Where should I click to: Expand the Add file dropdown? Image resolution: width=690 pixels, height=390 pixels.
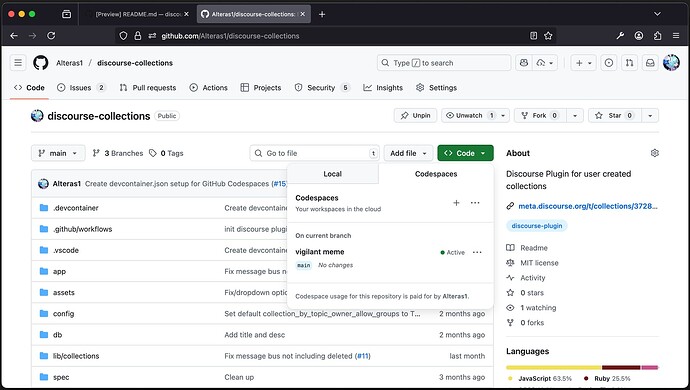408,153
